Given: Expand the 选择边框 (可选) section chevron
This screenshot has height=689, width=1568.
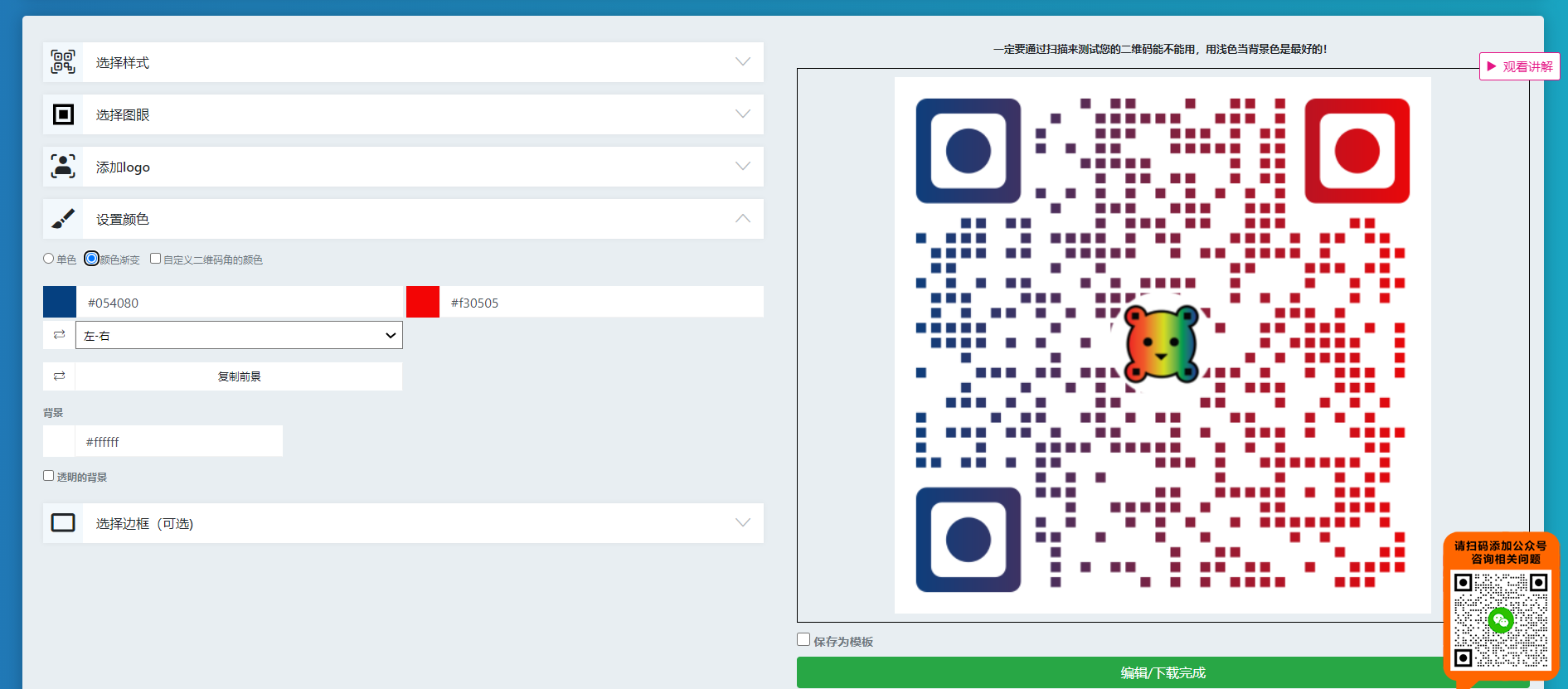Looking at the screenshot, I should (x=743, y=523).
